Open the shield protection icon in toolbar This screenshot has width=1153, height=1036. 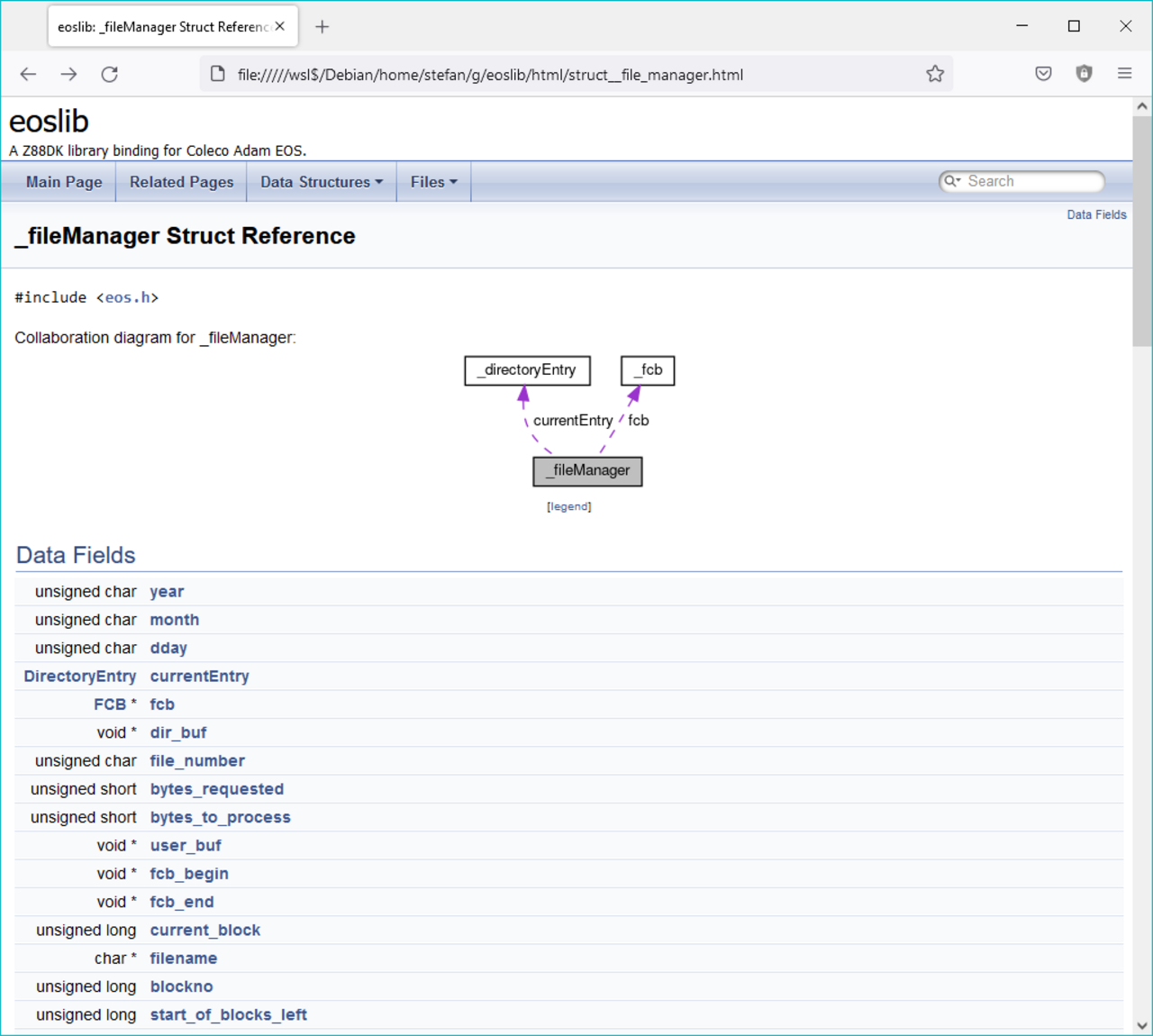coord(1084,74)
